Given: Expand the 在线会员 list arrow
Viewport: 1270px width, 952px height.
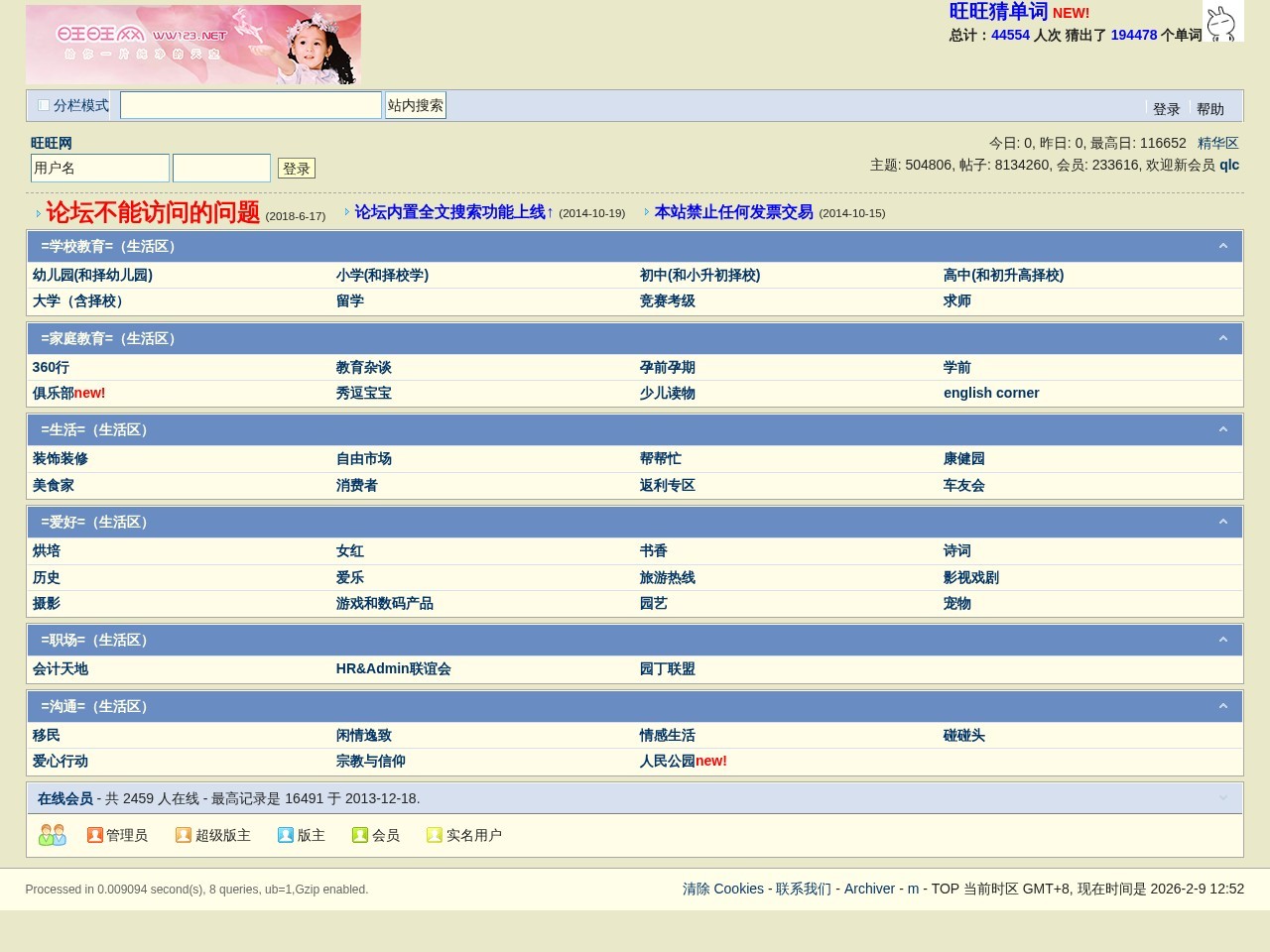Looking at the screenshot, I should (1222, 798).
